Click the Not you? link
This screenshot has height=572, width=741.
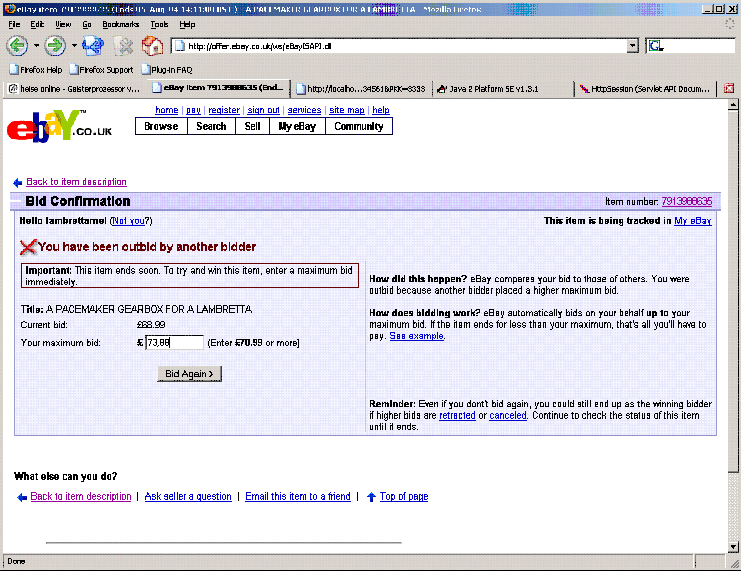[x=130, y=221]
